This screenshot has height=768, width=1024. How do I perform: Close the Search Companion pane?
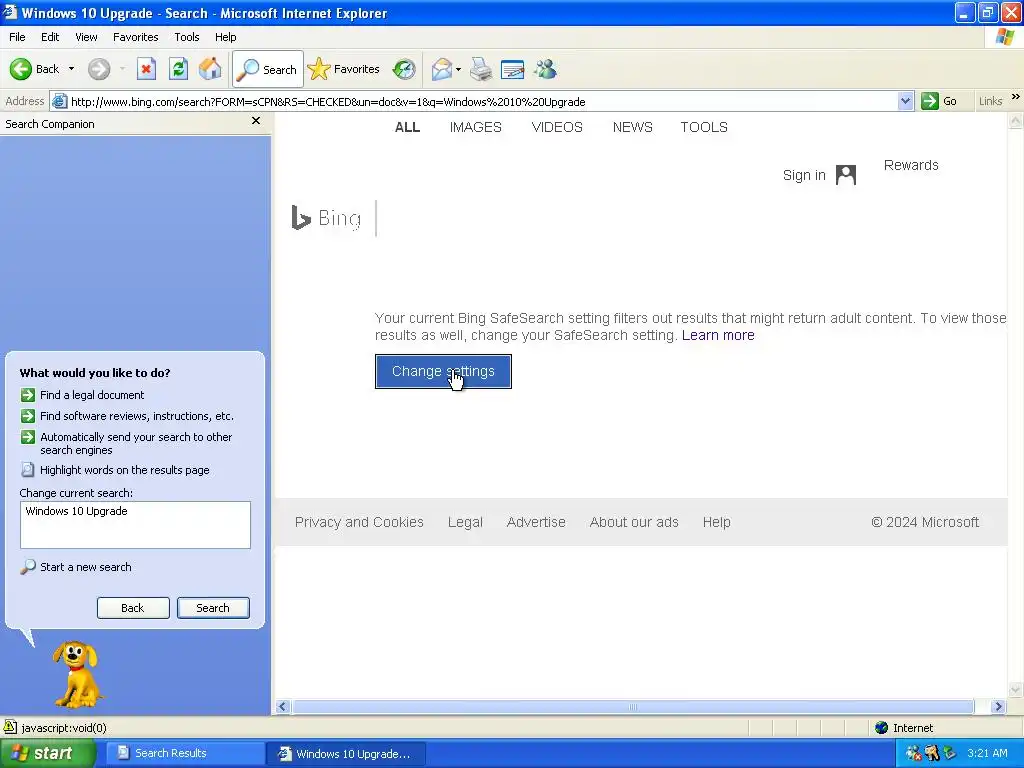click(x=256, y=121)
